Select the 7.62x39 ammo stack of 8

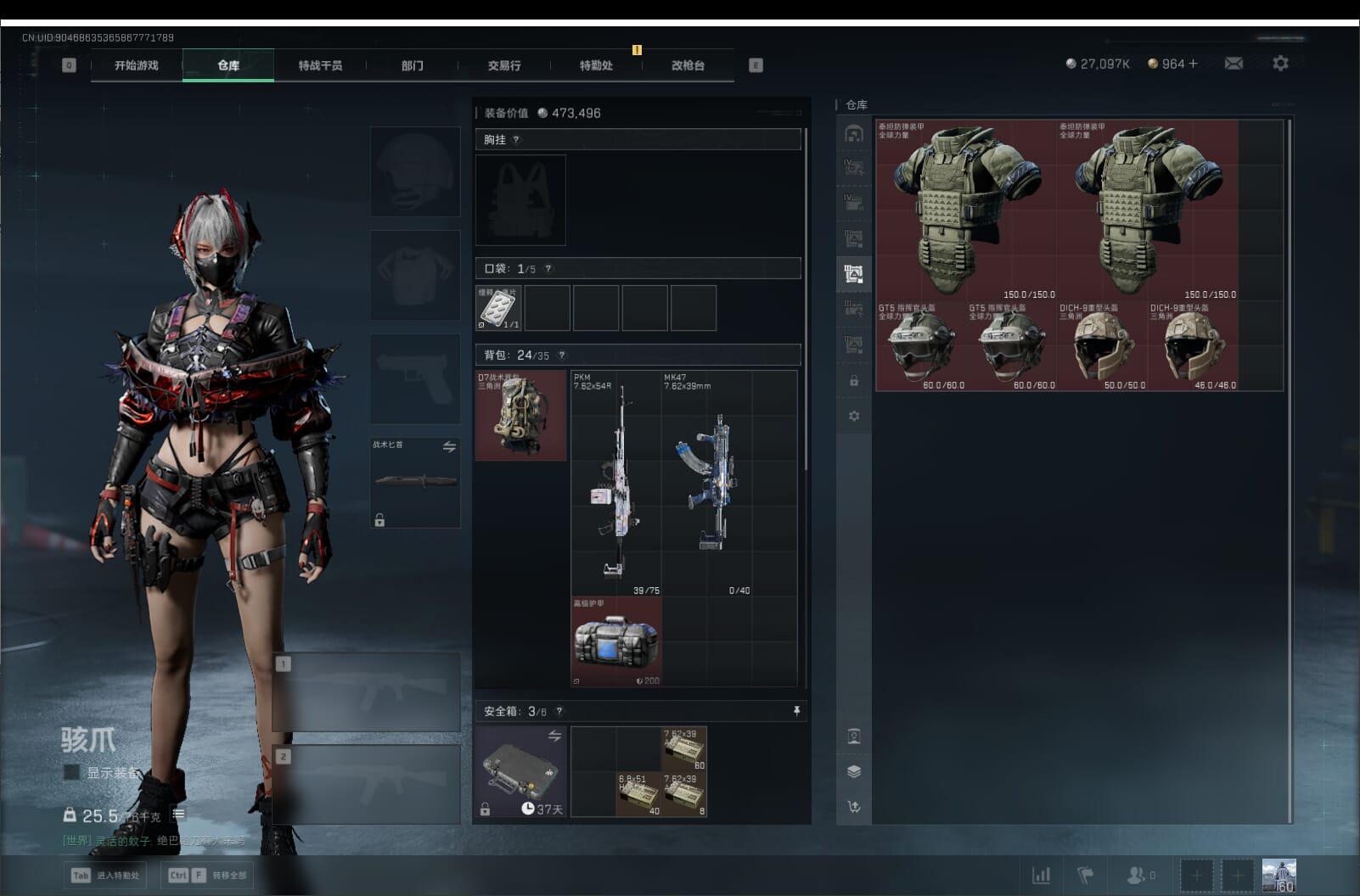tap(684, 795)
